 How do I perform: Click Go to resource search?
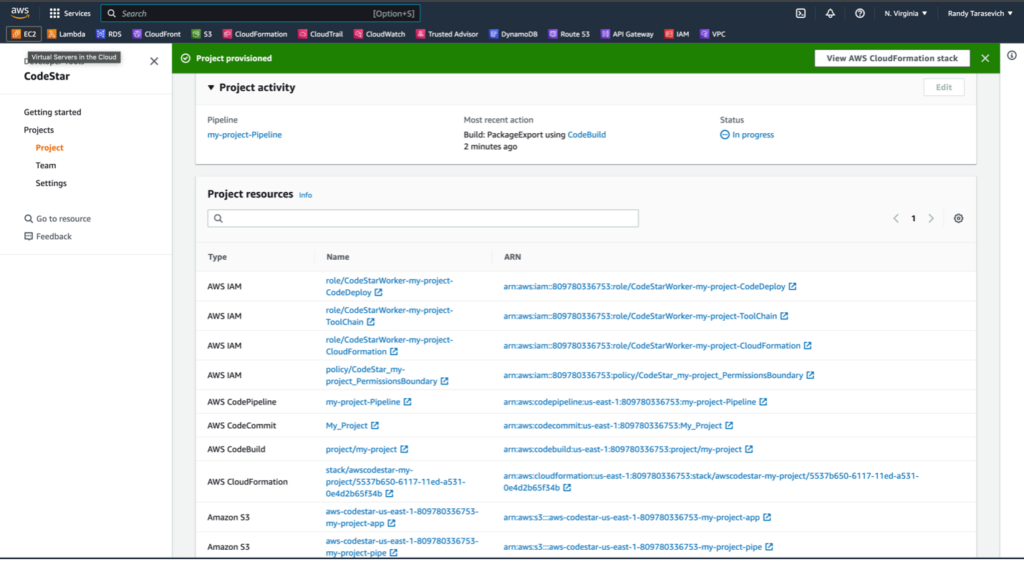tap(57, 219)
